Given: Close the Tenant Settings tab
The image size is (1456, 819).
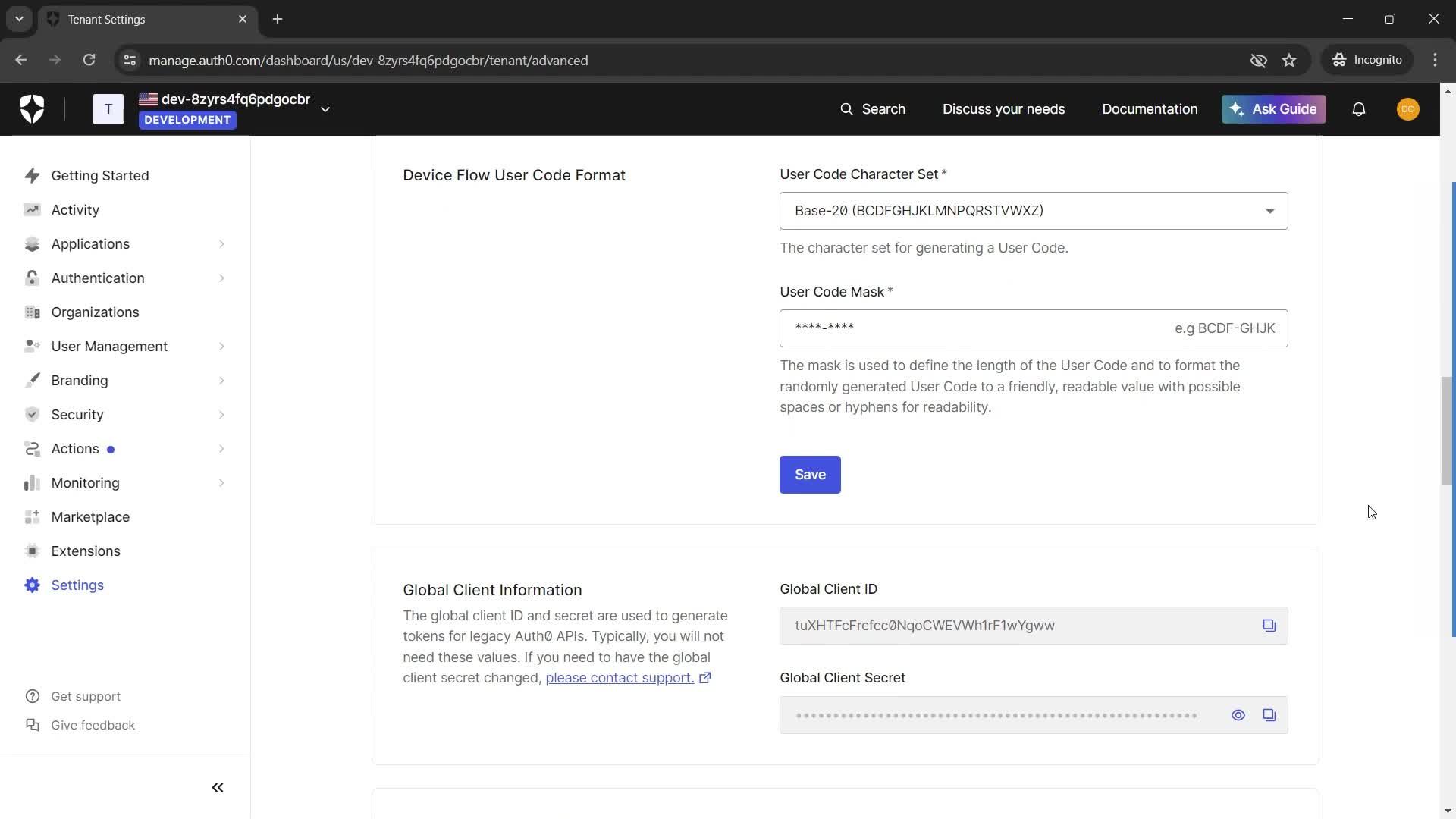Looking at the screenshot, I should point(243,19).
